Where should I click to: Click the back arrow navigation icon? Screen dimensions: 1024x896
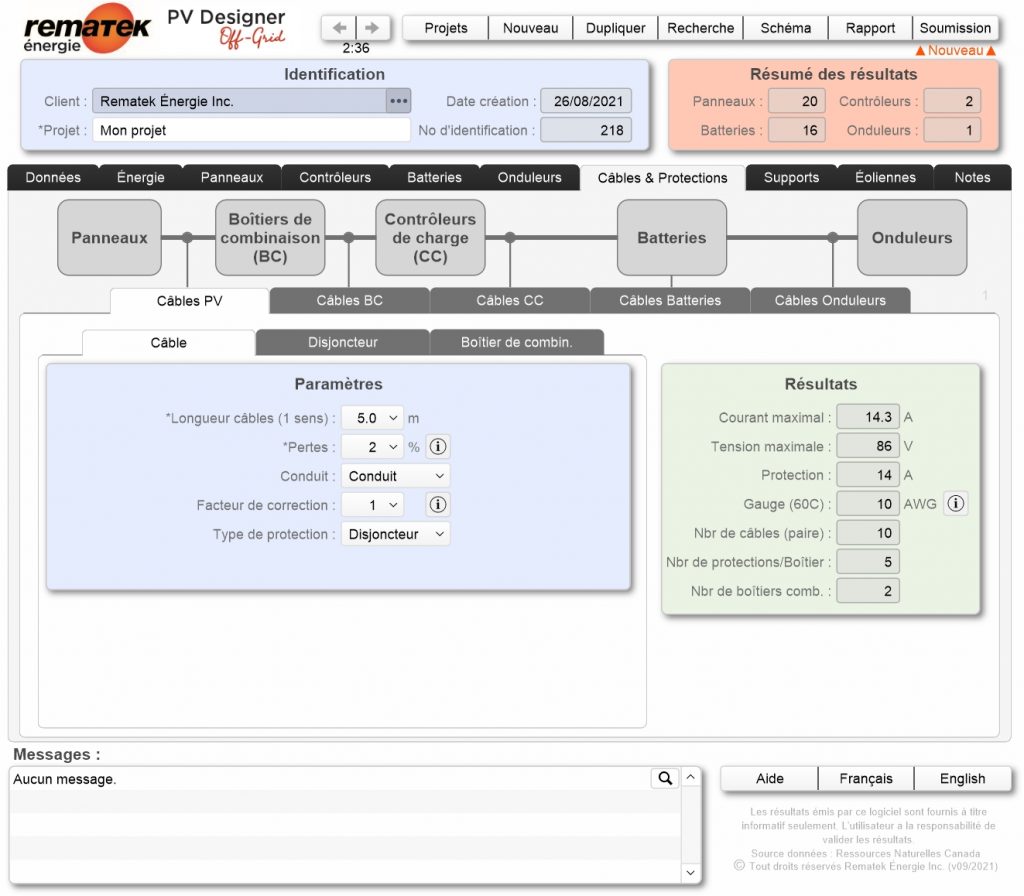point(340,28)
